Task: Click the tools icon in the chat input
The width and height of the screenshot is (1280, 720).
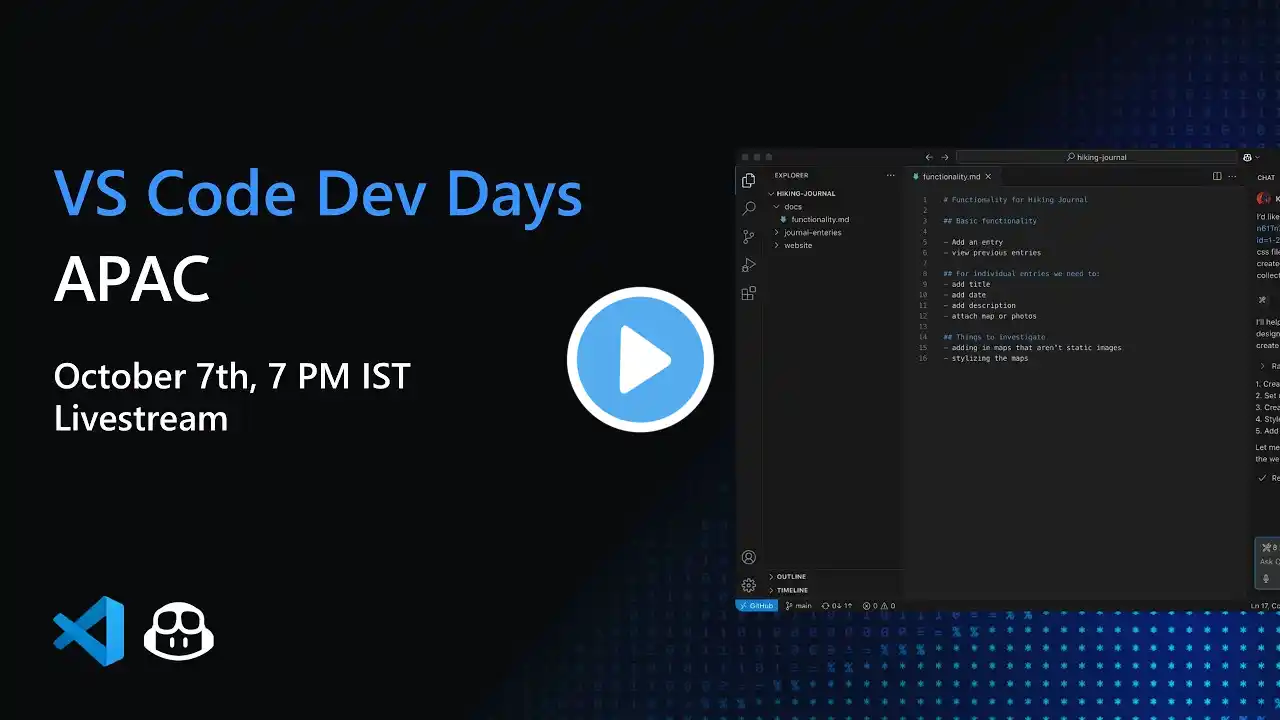Action: tap(1266, 547)
